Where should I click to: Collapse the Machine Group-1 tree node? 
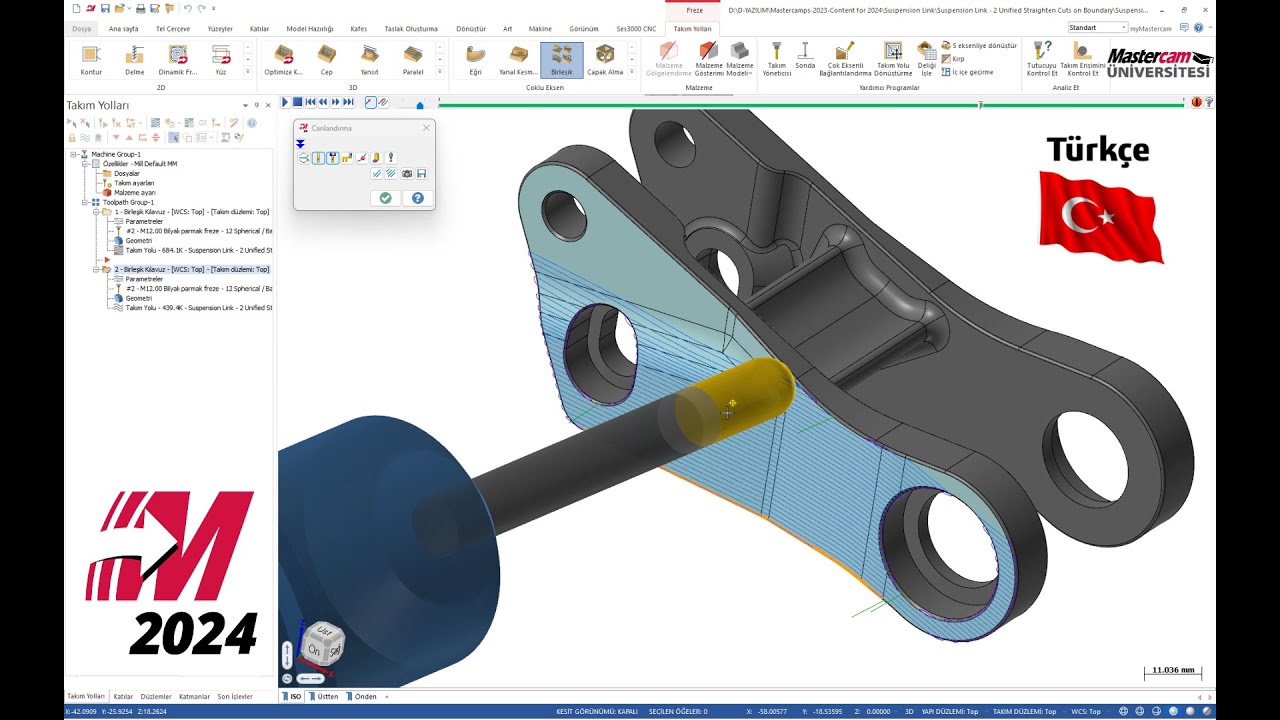pos(73,154)
